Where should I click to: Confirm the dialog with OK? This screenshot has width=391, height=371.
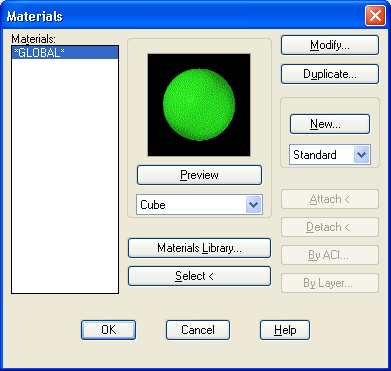point(109,330)
